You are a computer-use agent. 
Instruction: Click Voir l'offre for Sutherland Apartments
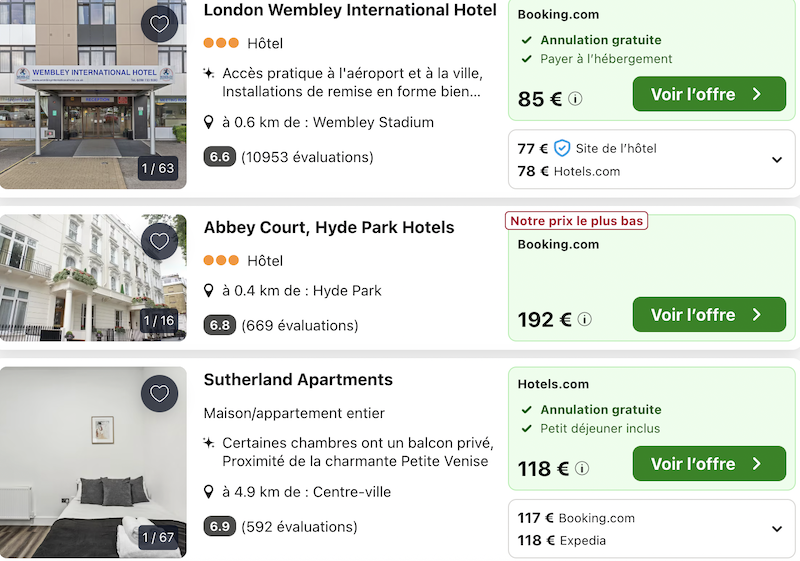coord(708,464)
